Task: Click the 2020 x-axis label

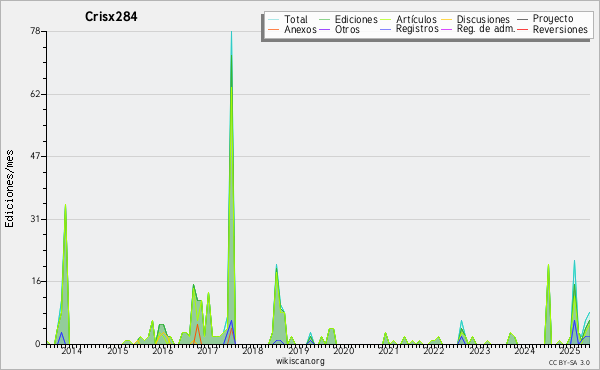Action: 344,350
